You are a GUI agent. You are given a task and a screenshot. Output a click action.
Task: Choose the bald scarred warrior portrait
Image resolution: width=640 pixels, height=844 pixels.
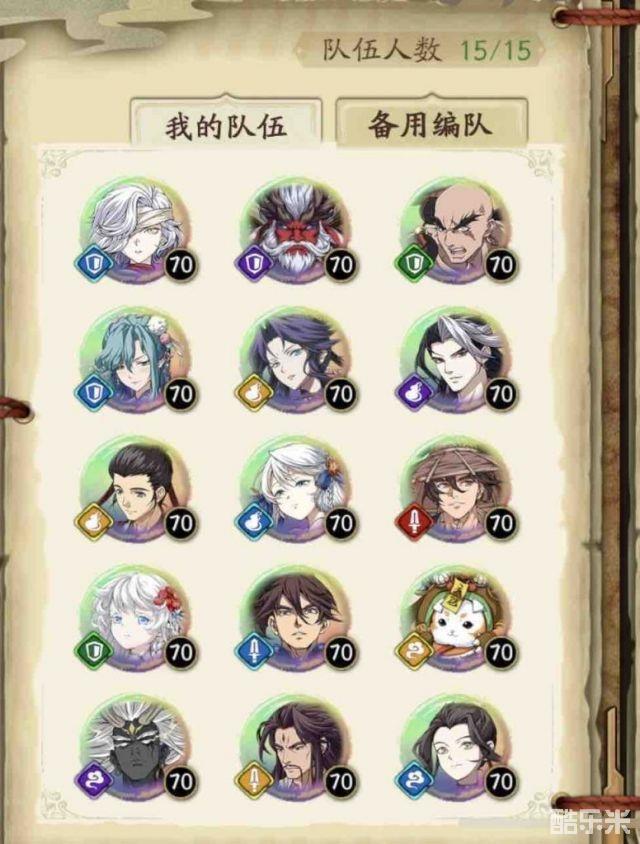(457, 231)
